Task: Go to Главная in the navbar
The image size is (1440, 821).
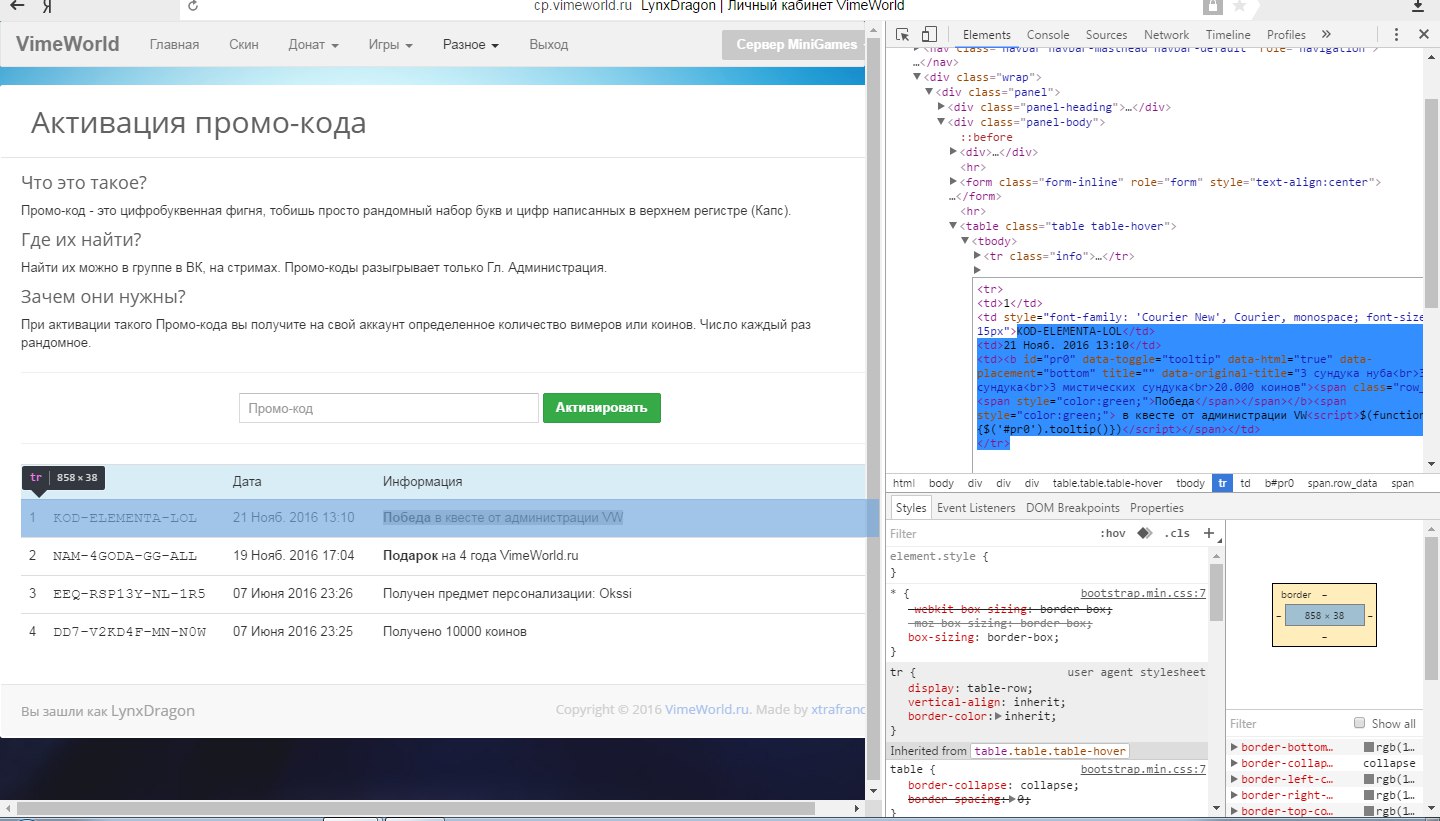Action: point(174,45)
